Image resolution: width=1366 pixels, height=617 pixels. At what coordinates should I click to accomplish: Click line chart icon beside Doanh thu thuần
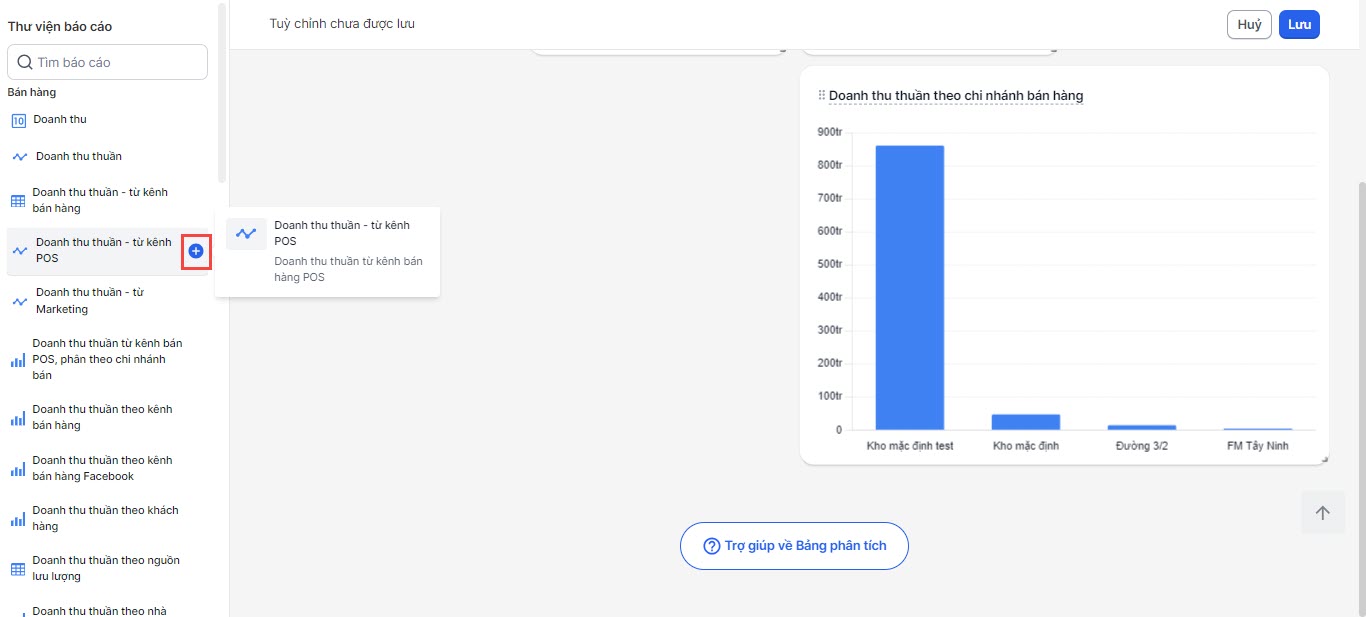point(19,157)
